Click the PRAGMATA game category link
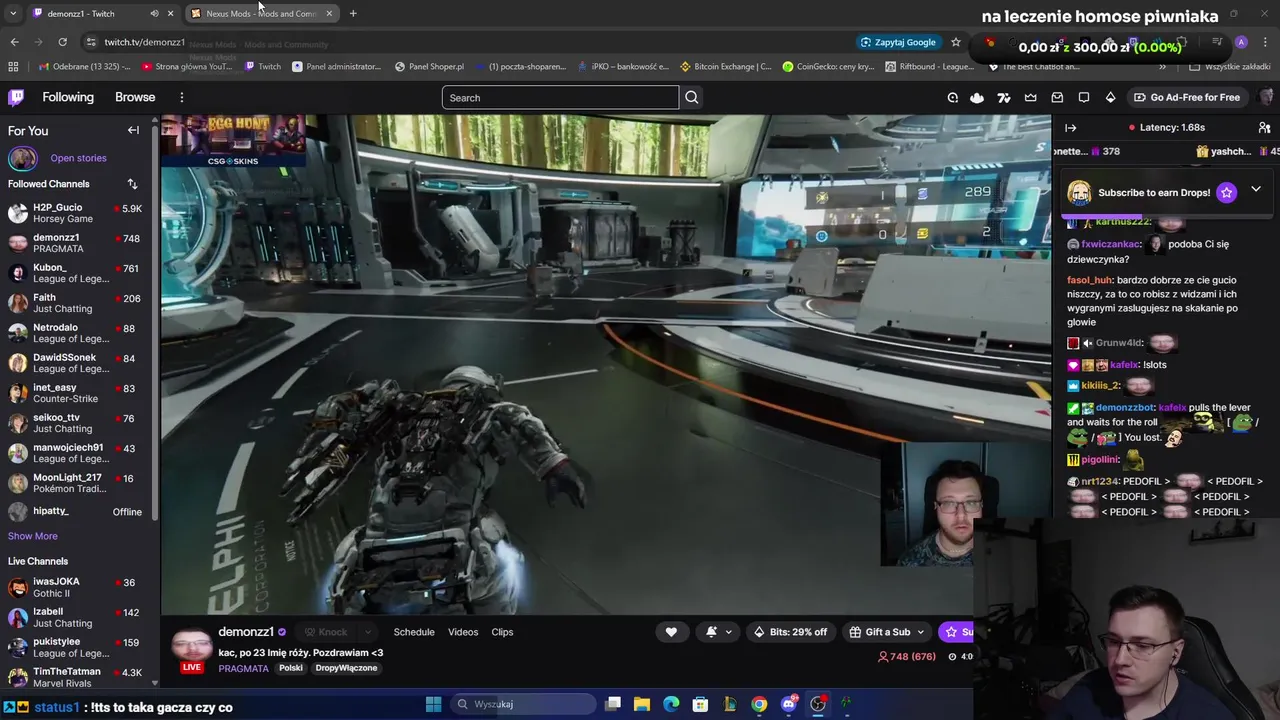The width and height of the screenshot is (1280, 720). (x=243, y=668)
